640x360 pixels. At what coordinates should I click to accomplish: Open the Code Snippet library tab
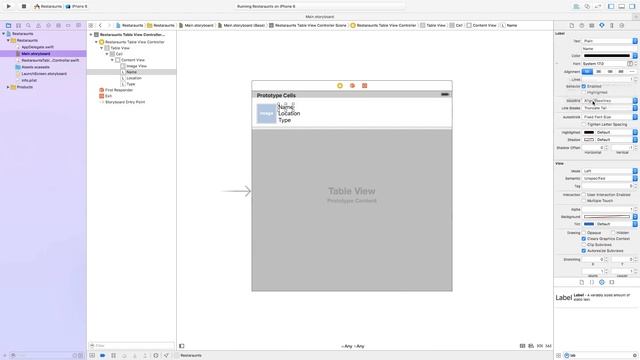[592, 282]
